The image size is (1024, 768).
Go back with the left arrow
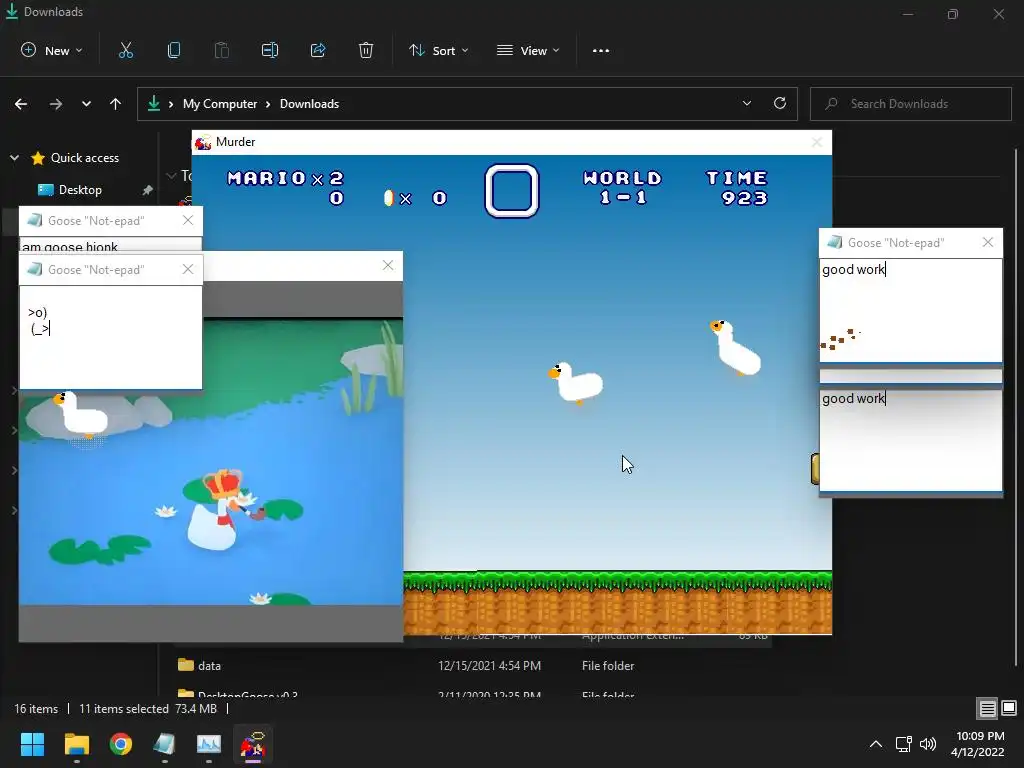pyautogui.click(x=21, y=104)
